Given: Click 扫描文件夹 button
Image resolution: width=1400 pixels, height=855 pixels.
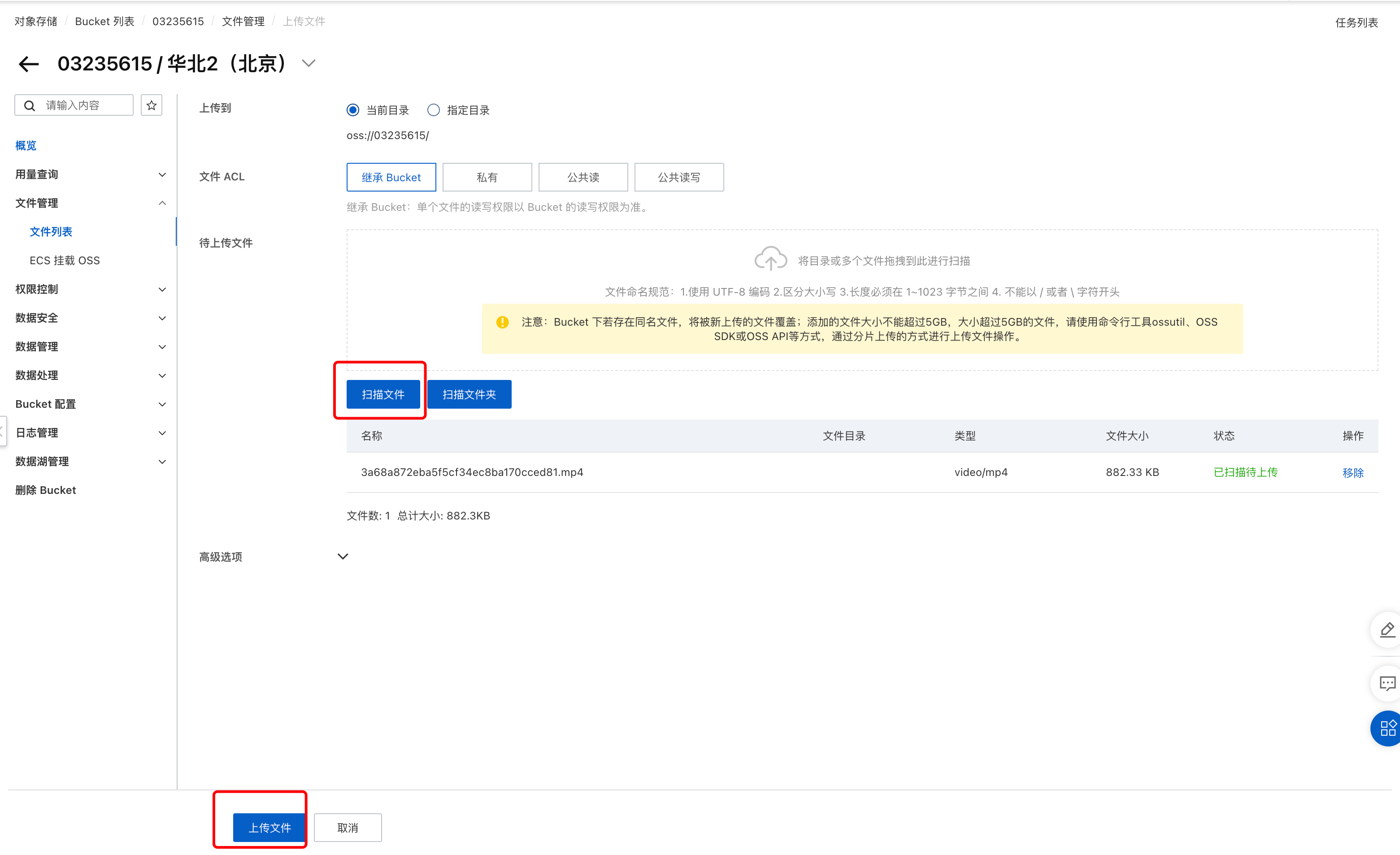Looking at the screenshot, I should tap(470, 394).
